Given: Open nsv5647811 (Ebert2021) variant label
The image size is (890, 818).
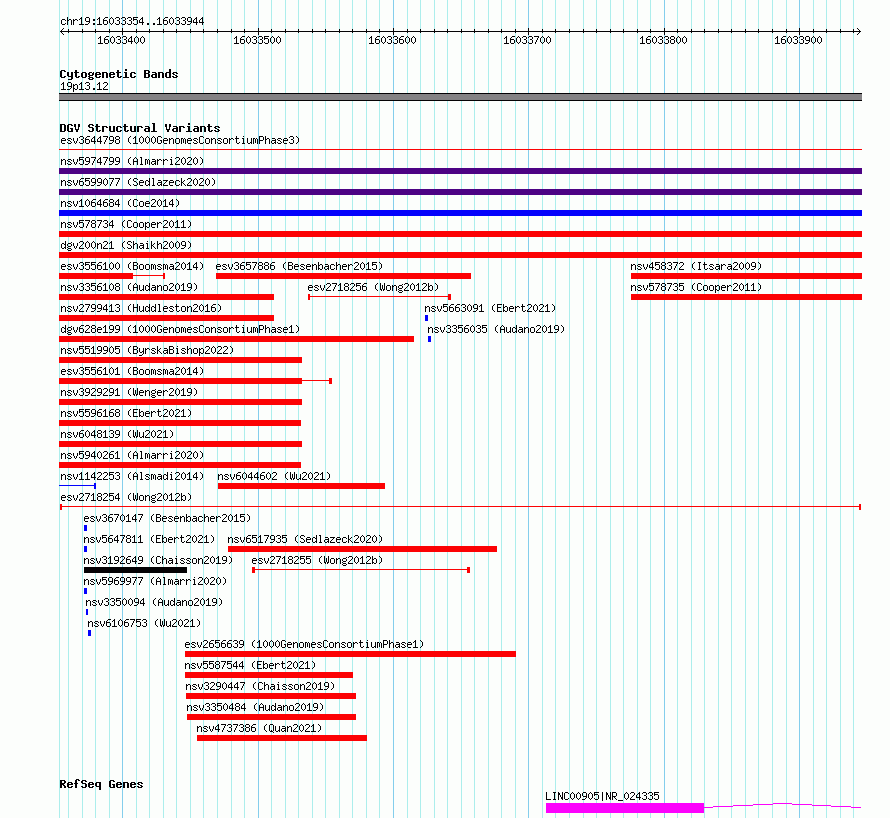Looking at the screenshot, I should tap(149, 539).
